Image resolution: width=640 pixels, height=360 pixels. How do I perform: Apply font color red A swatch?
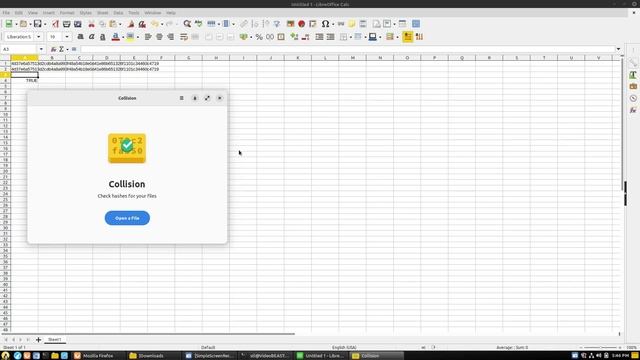point(116,37)
